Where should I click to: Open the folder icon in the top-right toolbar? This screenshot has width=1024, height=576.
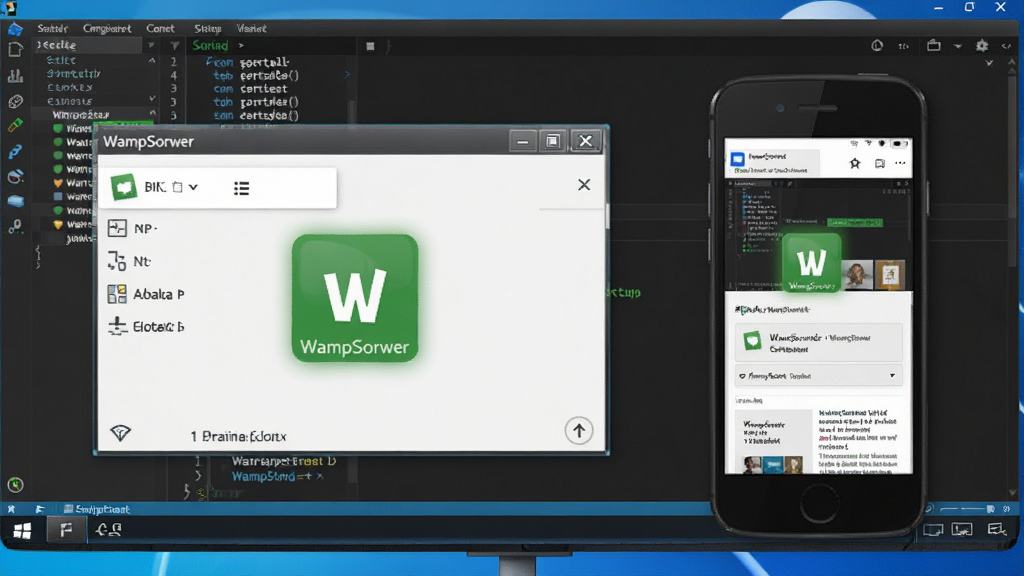[x=934, y=45]
